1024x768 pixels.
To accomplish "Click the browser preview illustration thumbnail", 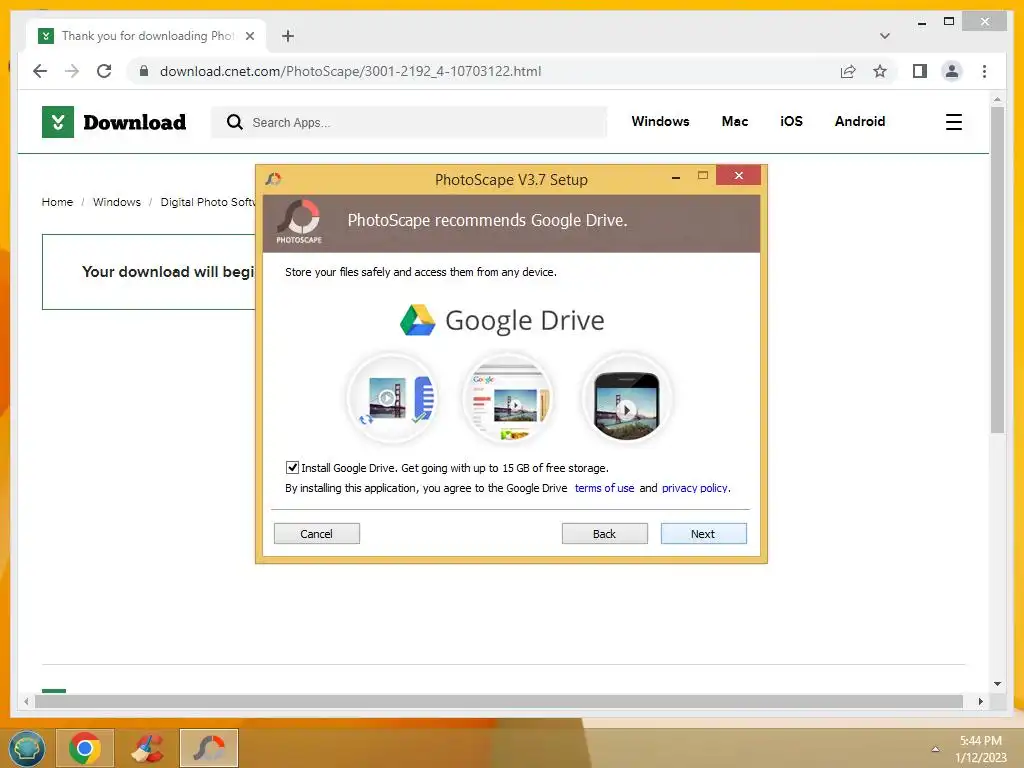I will point(509,398).
